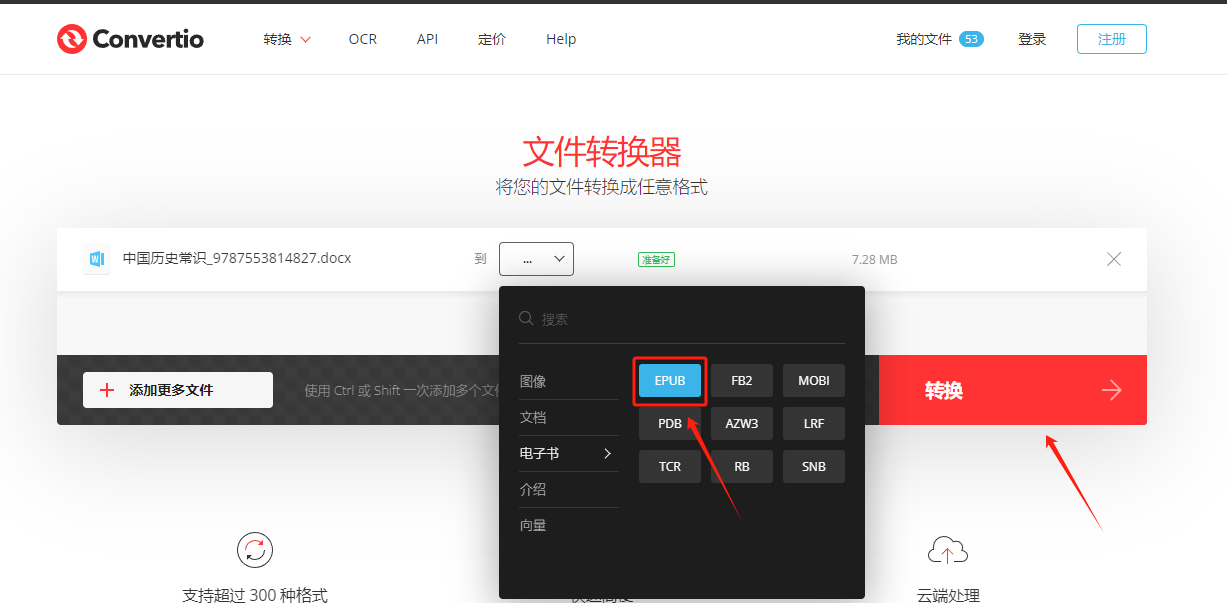
Task: Select MOBI as output format
Action: [x=813, y=380]
